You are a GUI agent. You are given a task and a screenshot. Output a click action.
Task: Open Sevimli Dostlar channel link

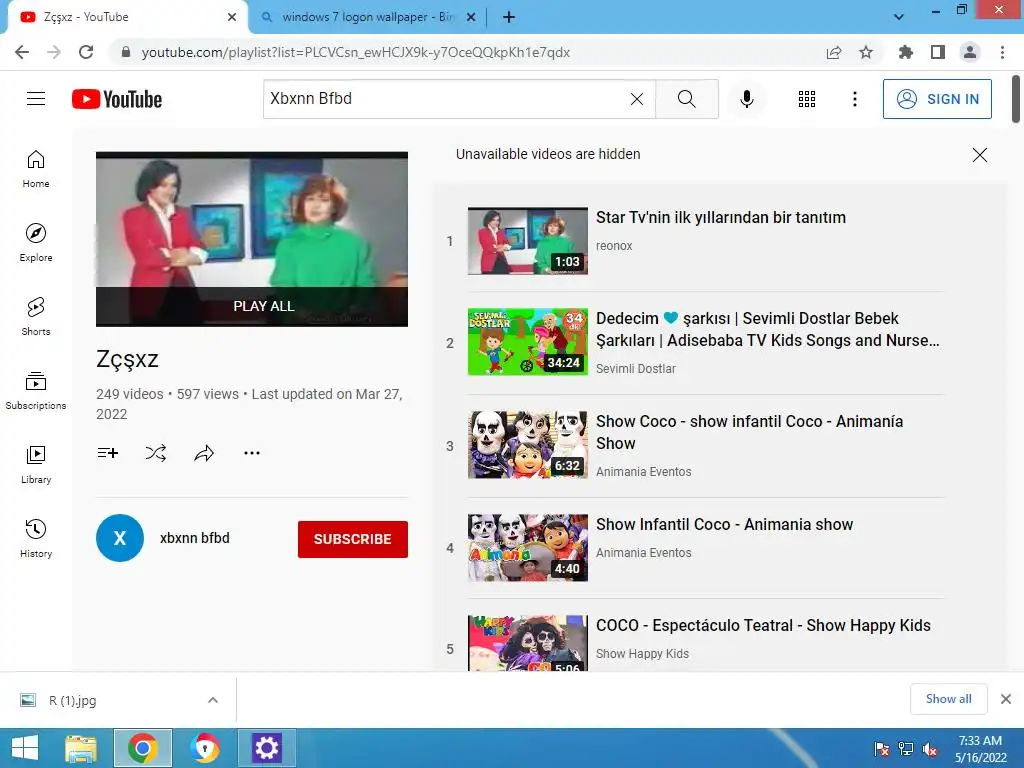[635, 369]
